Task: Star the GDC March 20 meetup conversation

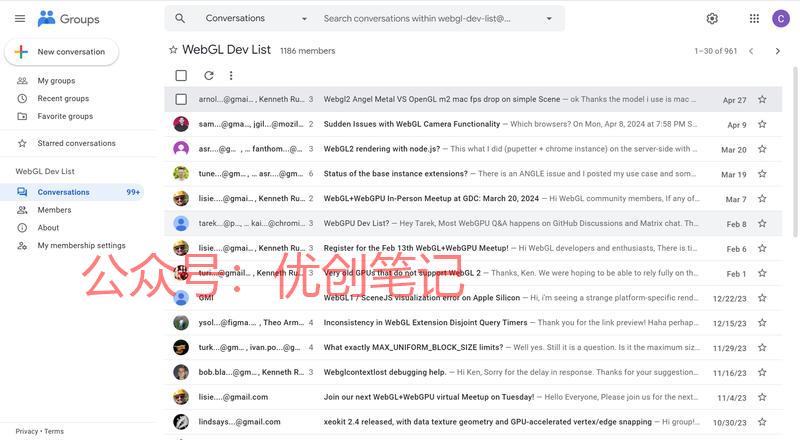Action: (x=762, y=199)
